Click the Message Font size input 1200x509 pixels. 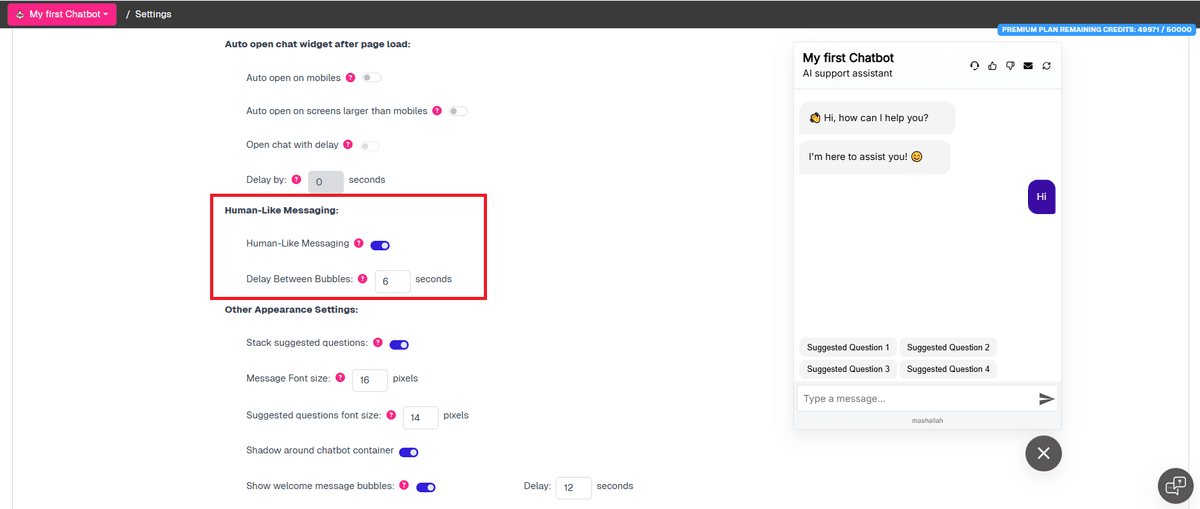click(369, 380)
